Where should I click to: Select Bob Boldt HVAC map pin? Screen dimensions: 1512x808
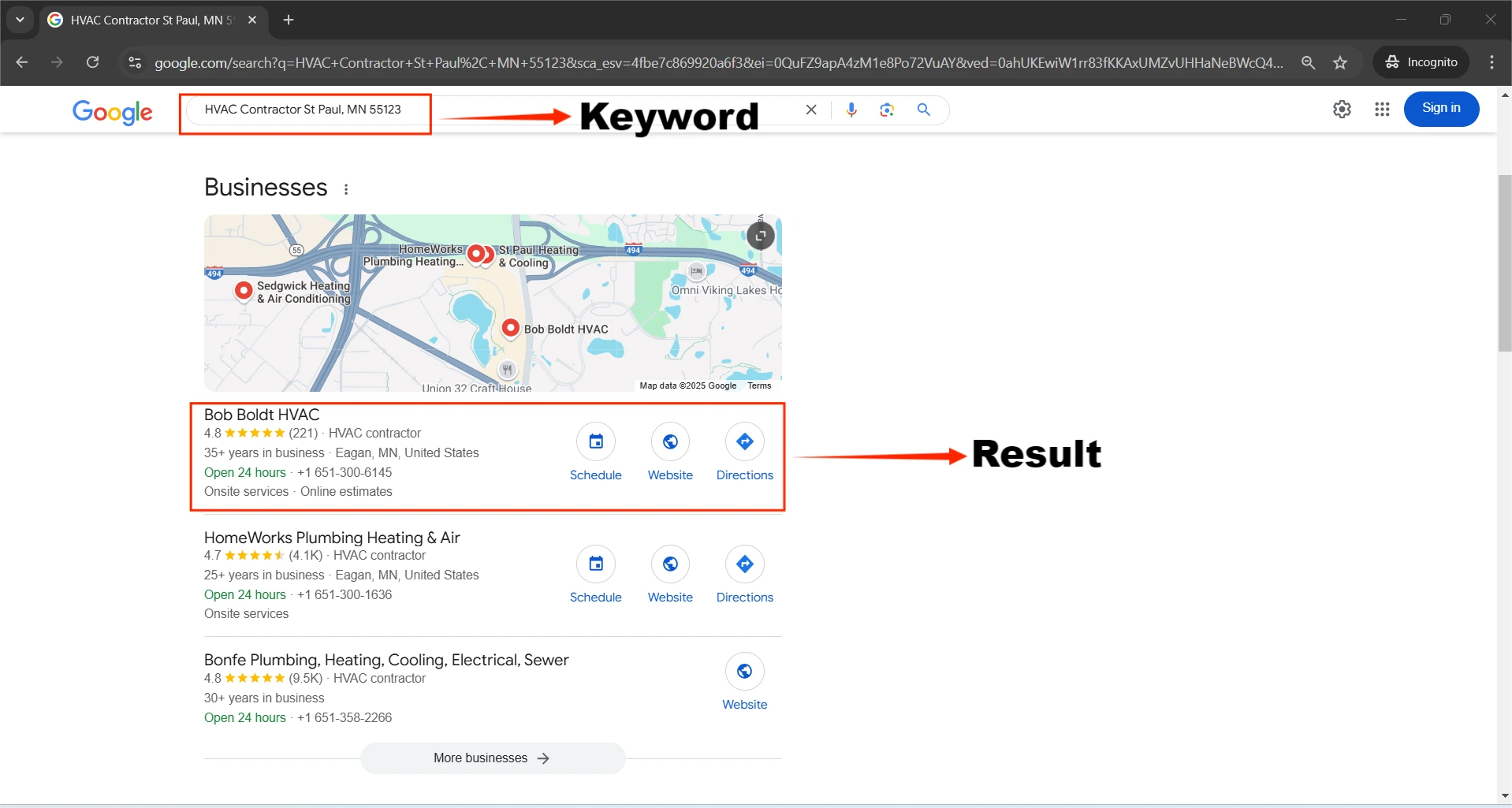(511, 328)
